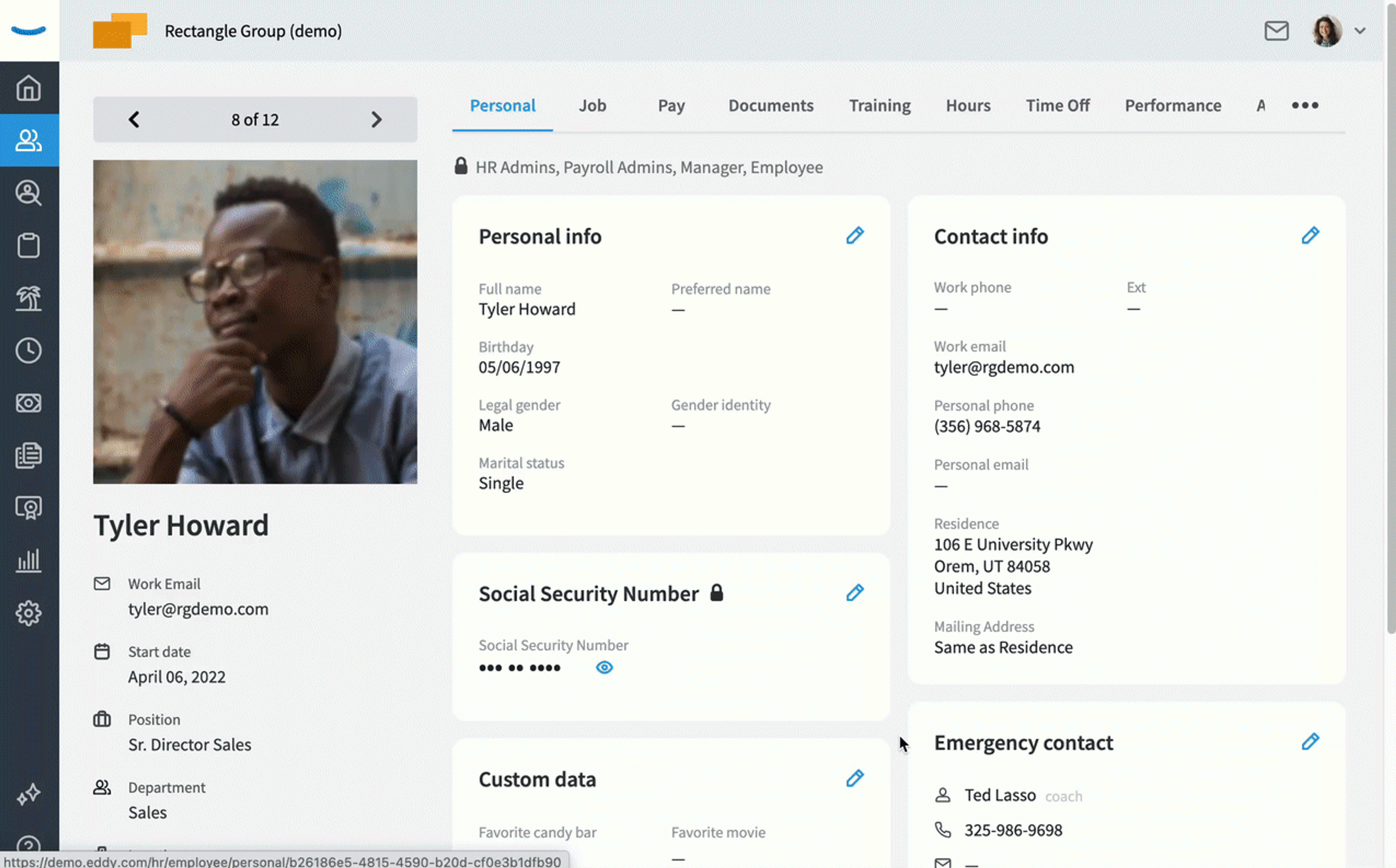Click the birthday 05/06/1997 value
Viewport: 1396px width, 868px height.
(x=519, y=367)
